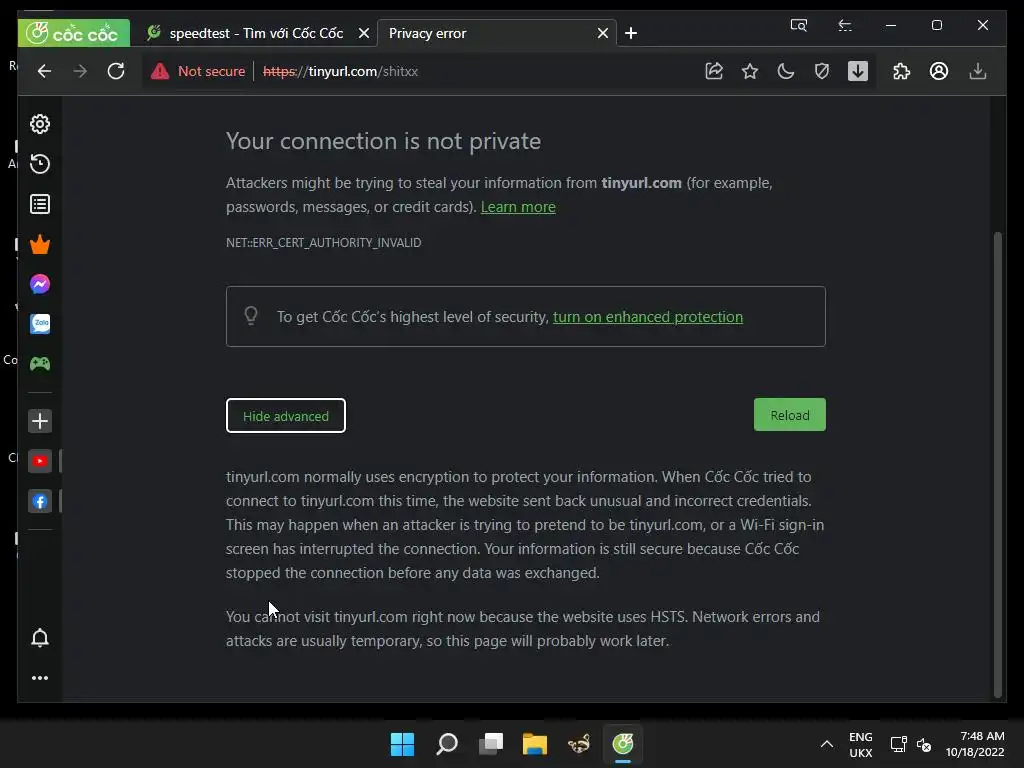
Task: Open orange crown sidebar icon
Action: coord(40,244)
